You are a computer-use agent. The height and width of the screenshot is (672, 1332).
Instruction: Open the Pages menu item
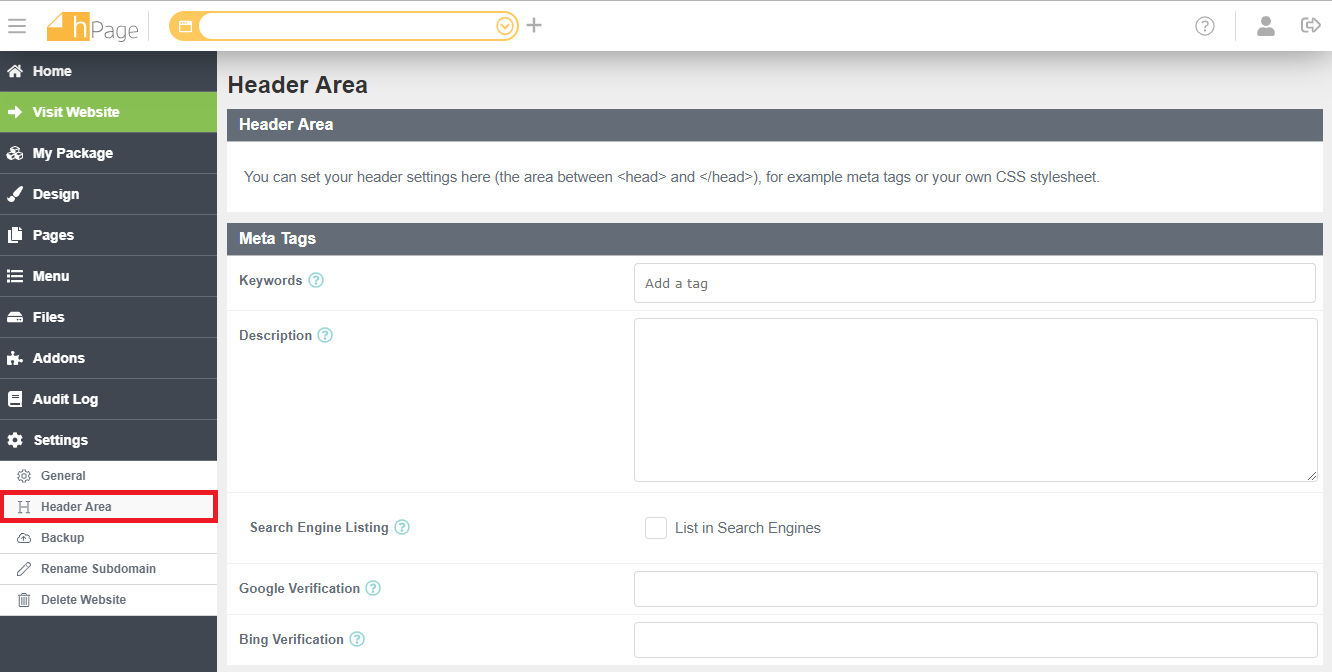[108, 235]
